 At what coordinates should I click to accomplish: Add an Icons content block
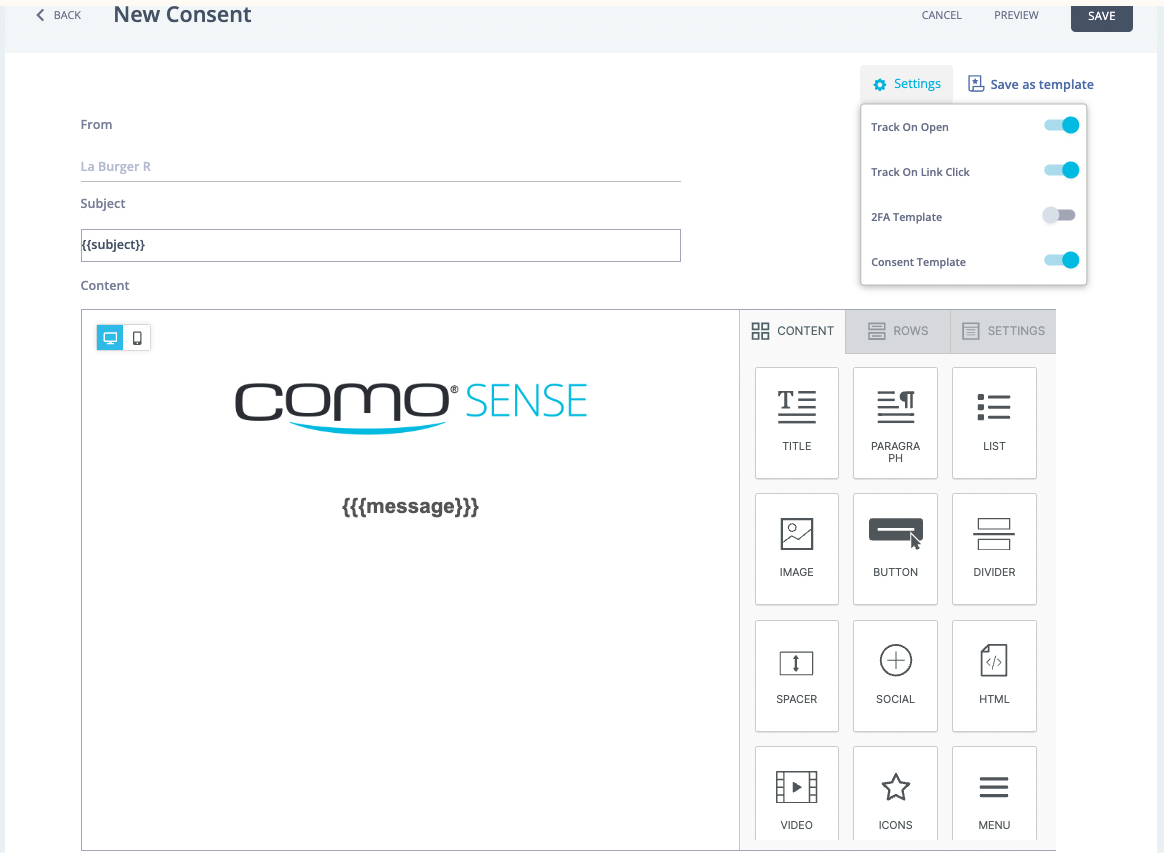coord(895,794)
